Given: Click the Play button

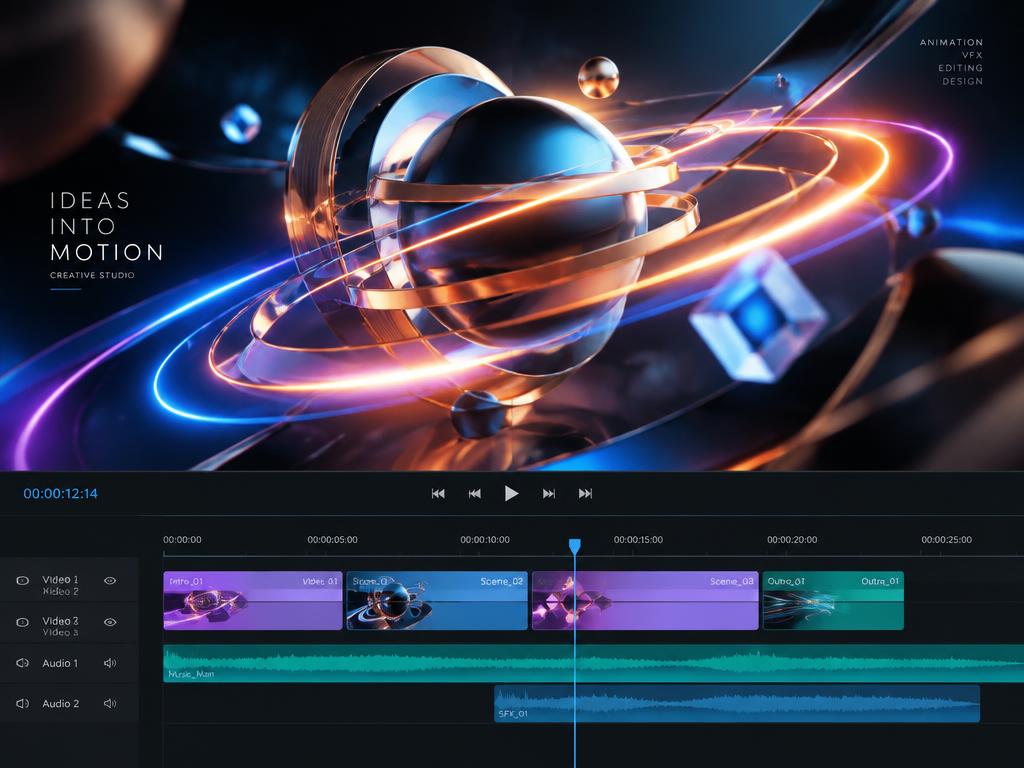Looking at the screenshot, I should pos(511,493).
